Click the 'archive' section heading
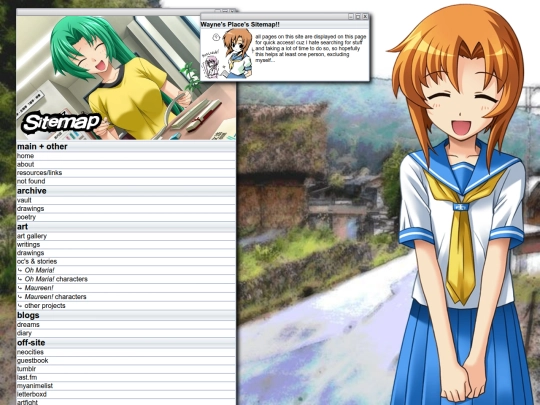The height and width of the screenshot is (405, 540). (x=31, y=191)
